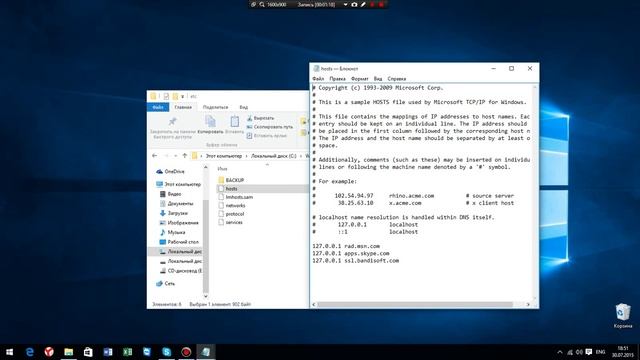Select Документы in the navigation pane
Screen dimensions: 640x360
pos(180,203)
